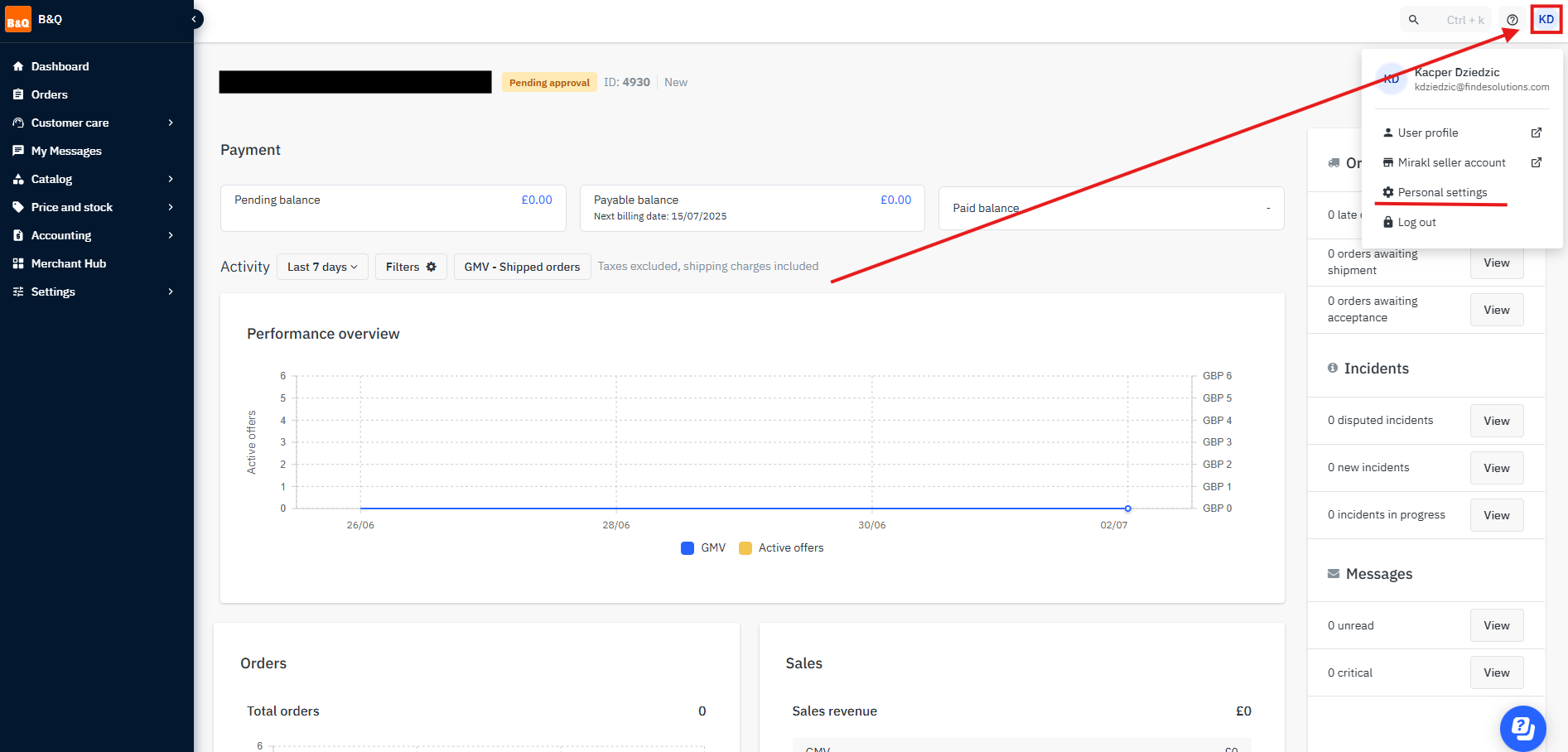Viewport: 1568px width, 752px height.
Task: Select Personal settings from user menu
Action: point(1442,192)
